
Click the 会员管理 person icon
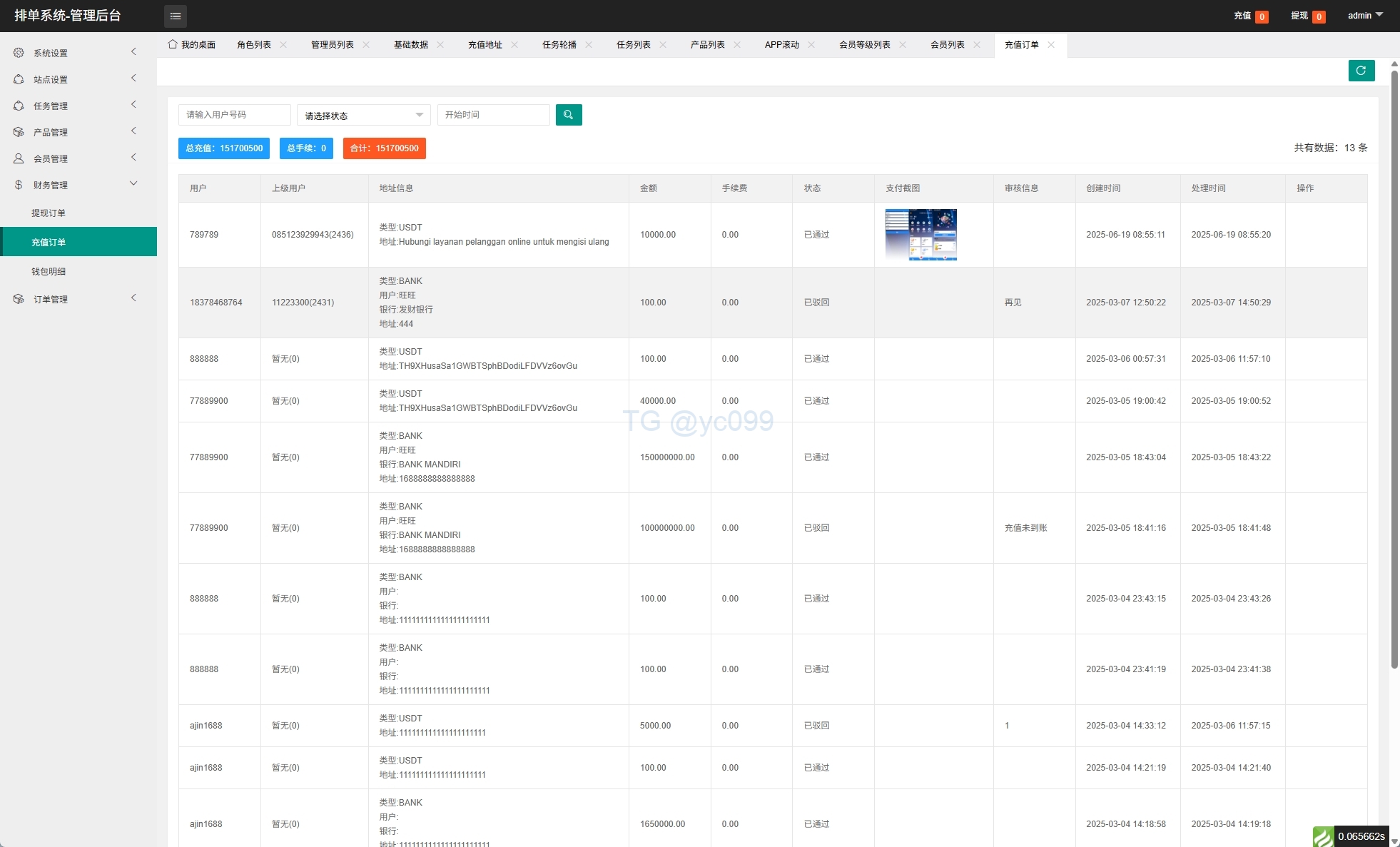[19, 158]
